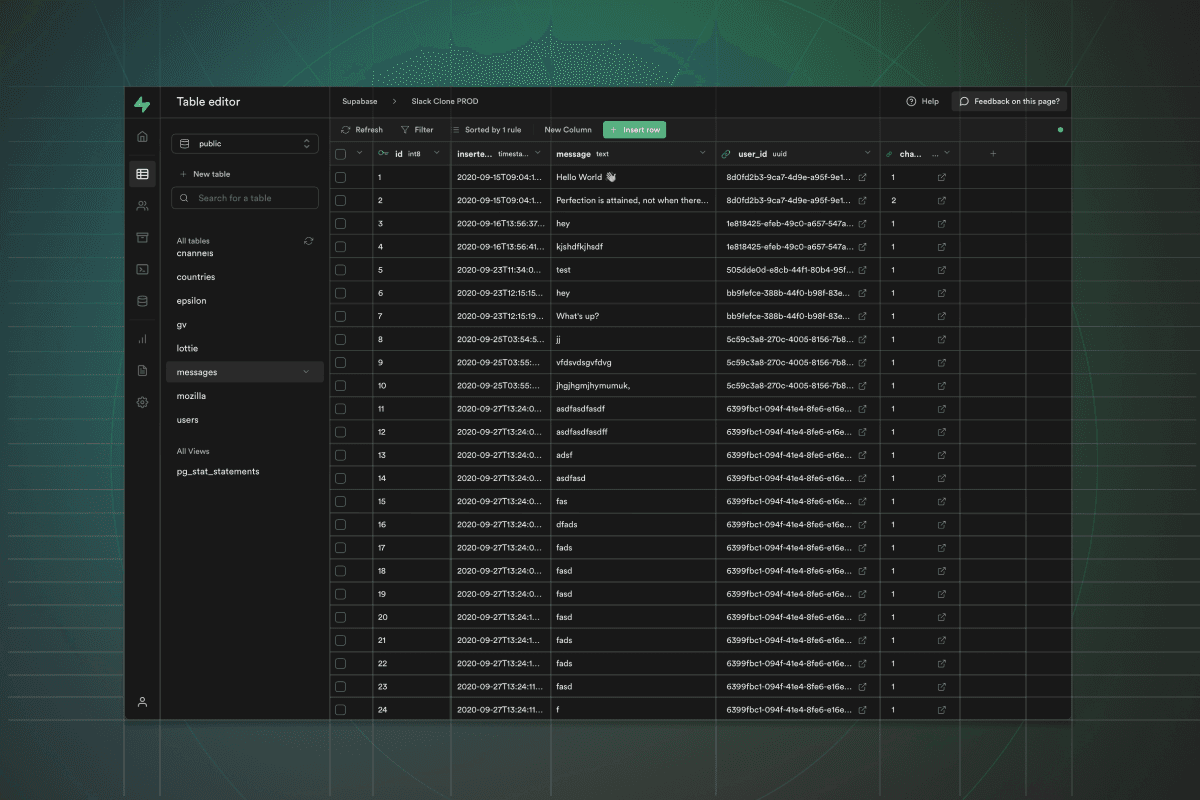Image resolution: width=1200 pixels, height=800 pixels.
Task: Click the green Insert row button
Action: point(634,130)
